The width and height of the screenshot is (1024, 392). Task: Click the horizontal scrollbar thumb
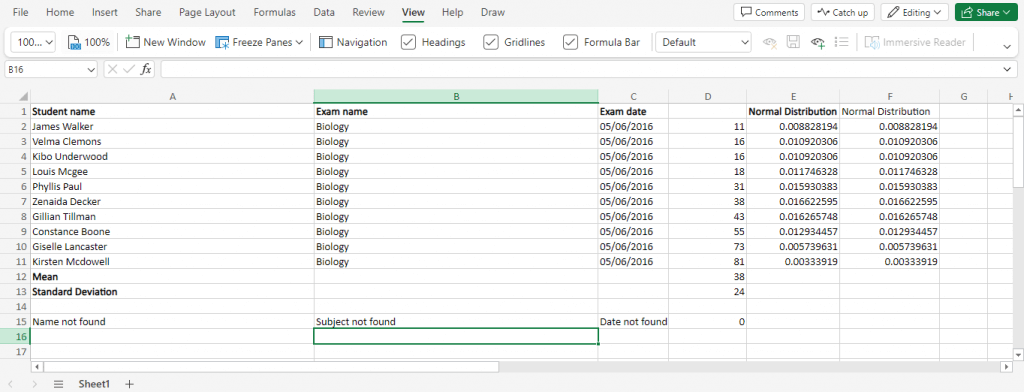(270, 367)
